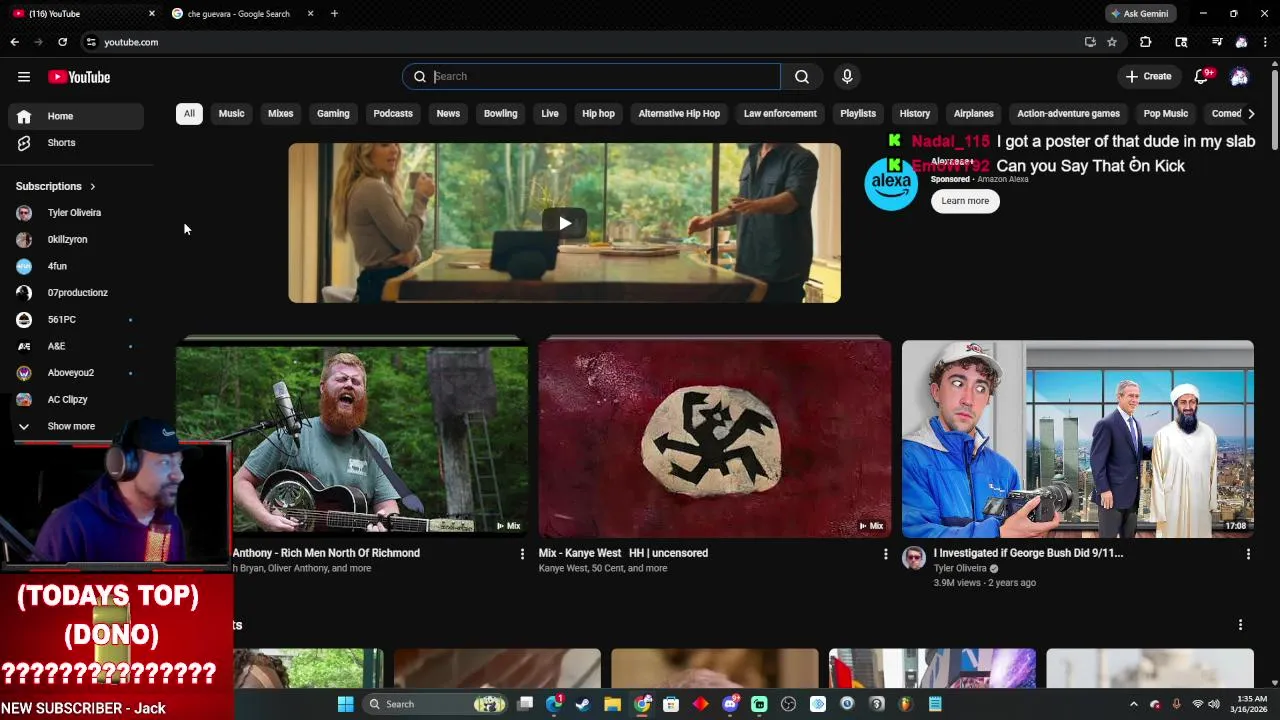Open the 07productionz subscription
Screen dimensions: 1280x720
coord(76,292)
